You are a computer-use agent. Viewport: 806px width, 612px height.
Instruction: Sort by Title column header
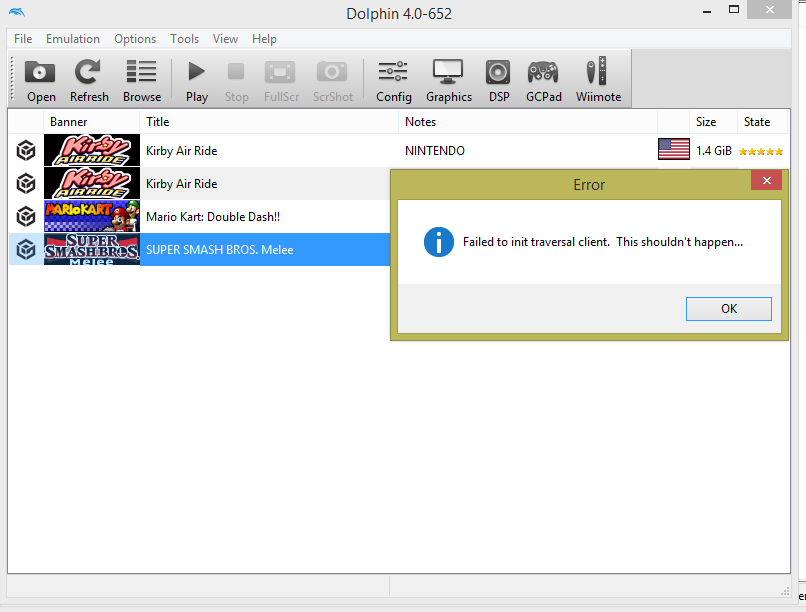(269, 122)
